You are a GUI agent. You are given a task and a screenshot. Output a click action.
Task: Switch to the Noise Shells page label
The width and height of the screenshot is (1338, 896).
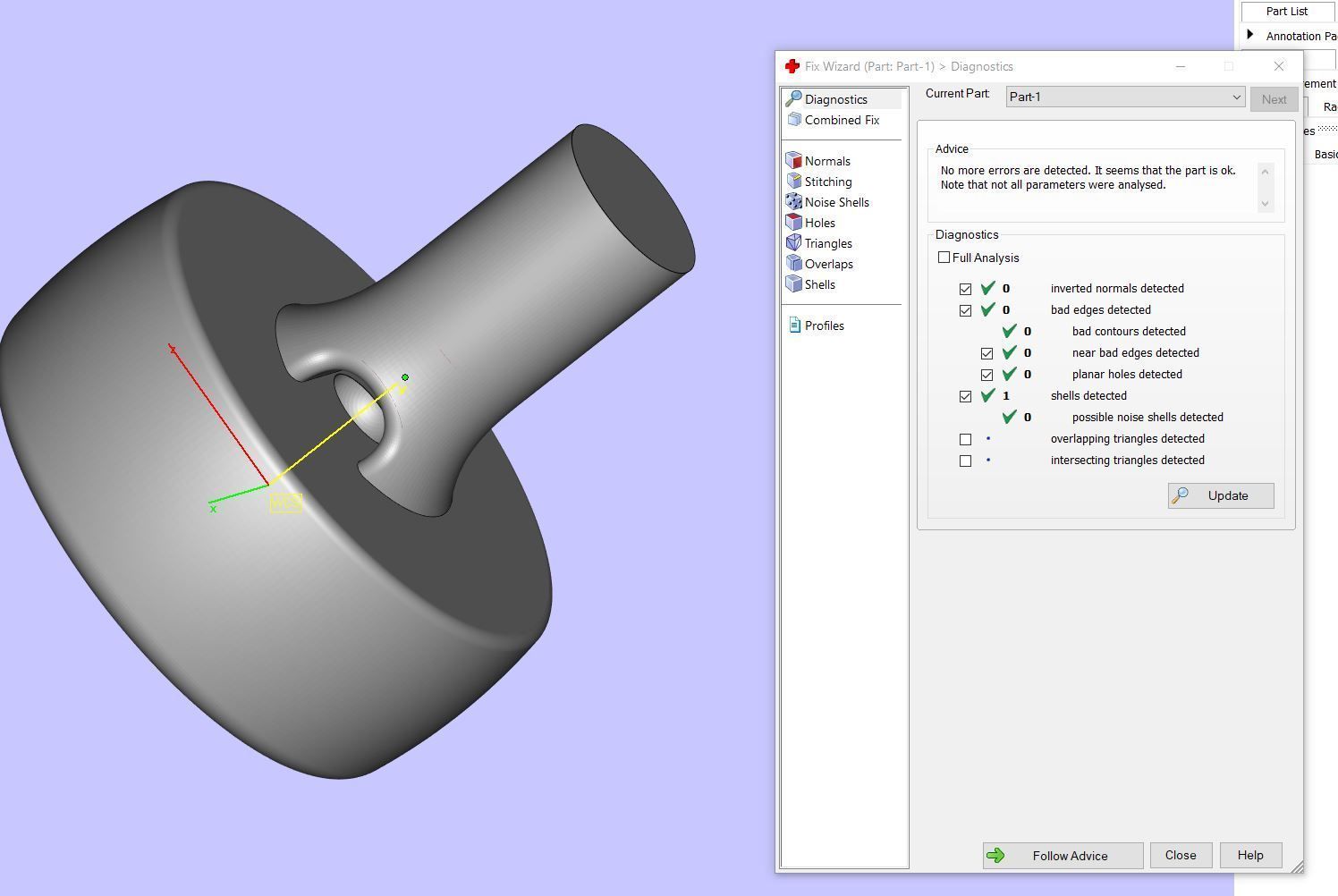837,202
